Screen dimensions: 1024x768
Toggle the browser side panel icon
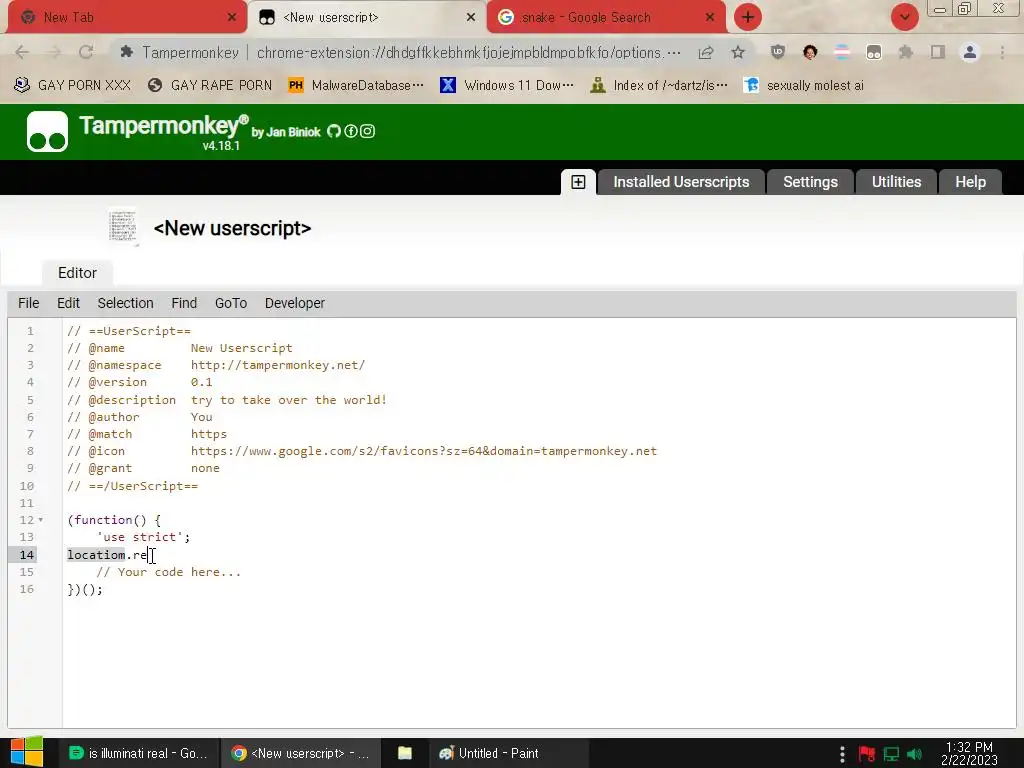tap(938, 52)
